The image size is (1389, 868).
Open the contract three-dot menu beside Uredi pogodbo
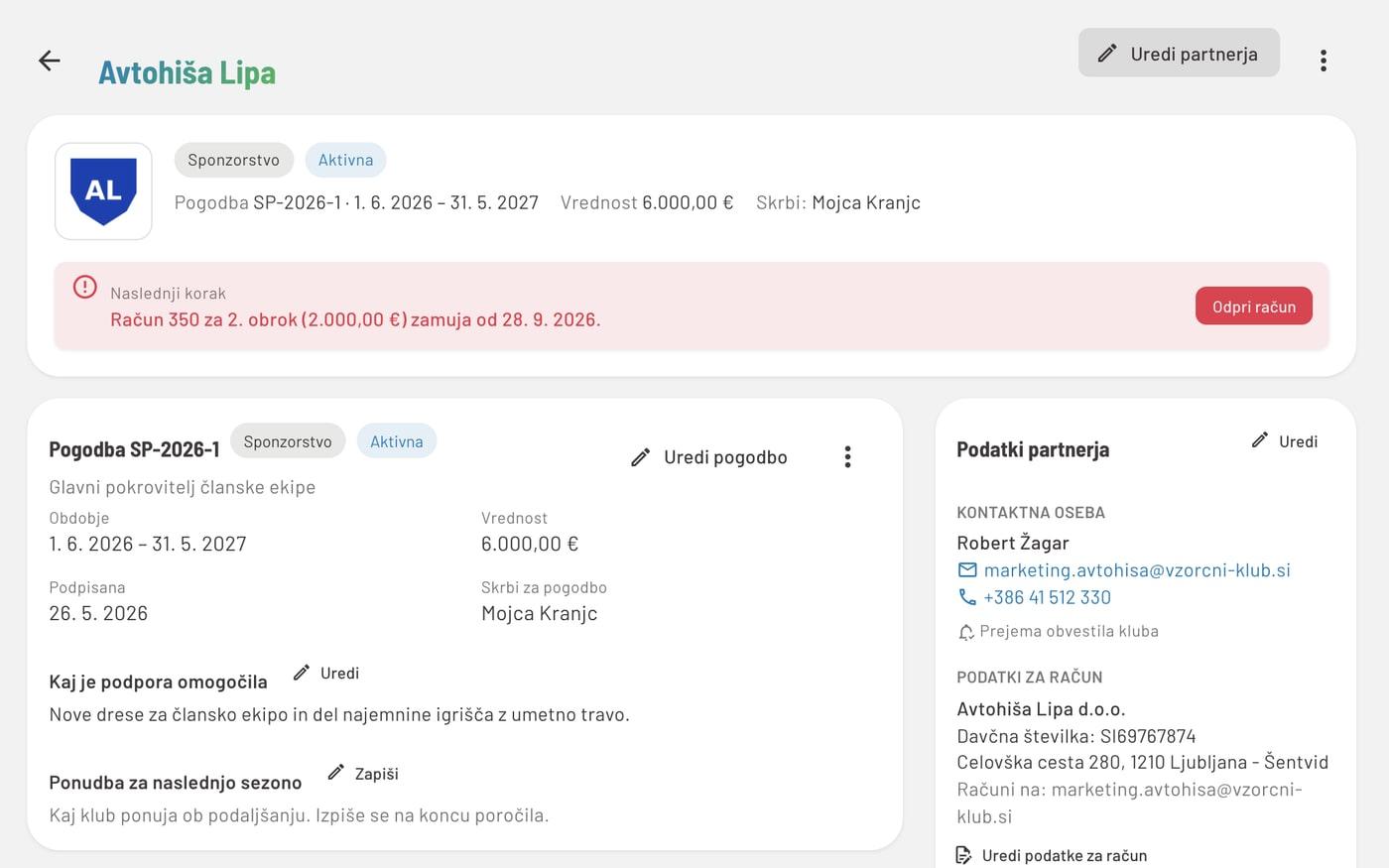click(847, 456)
